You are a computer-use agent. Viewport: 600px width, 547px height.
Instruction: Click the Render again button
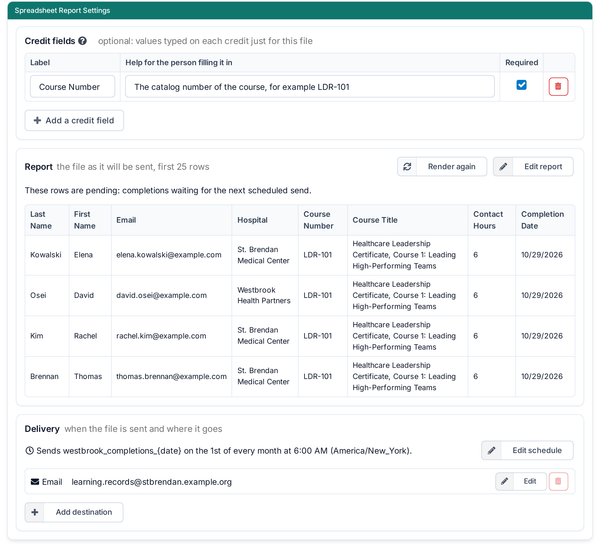(442, 167)
